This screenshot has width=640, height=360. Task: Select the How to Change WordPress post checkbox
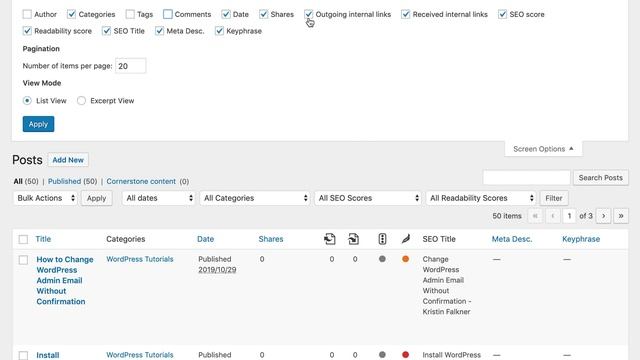(23, 260)
